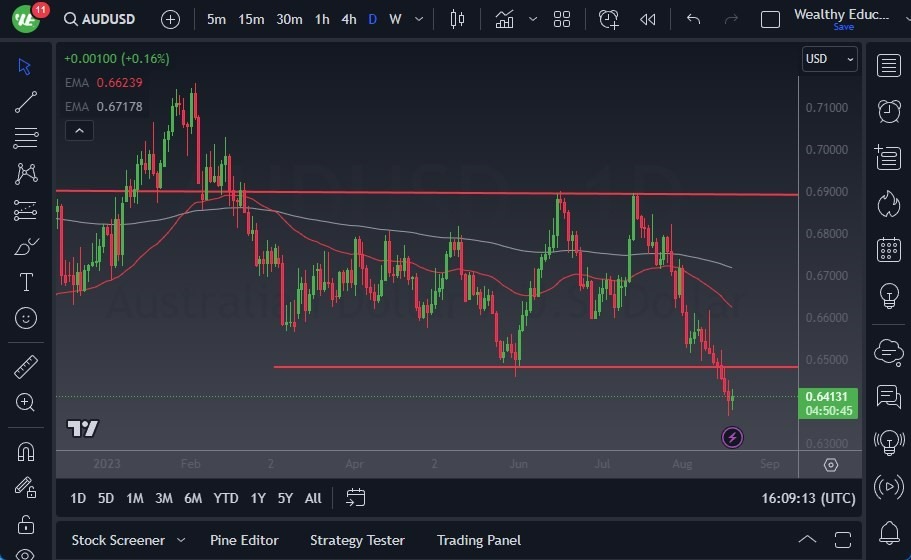Open the go to date calendar

(356, 497)
